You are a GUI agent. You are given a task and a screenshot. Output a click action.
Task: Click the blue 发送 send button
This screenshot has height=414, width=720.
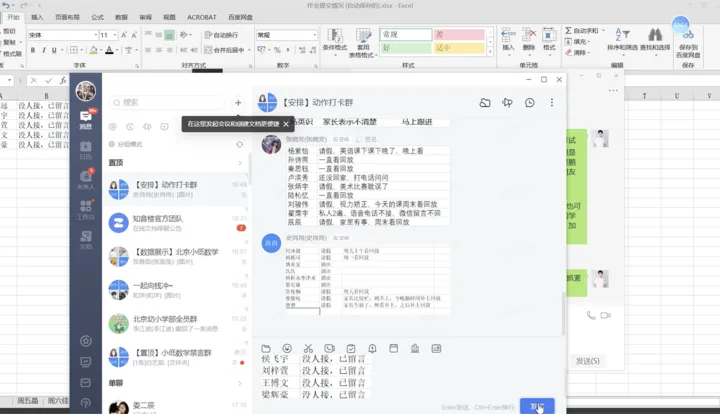coord(537,406)
